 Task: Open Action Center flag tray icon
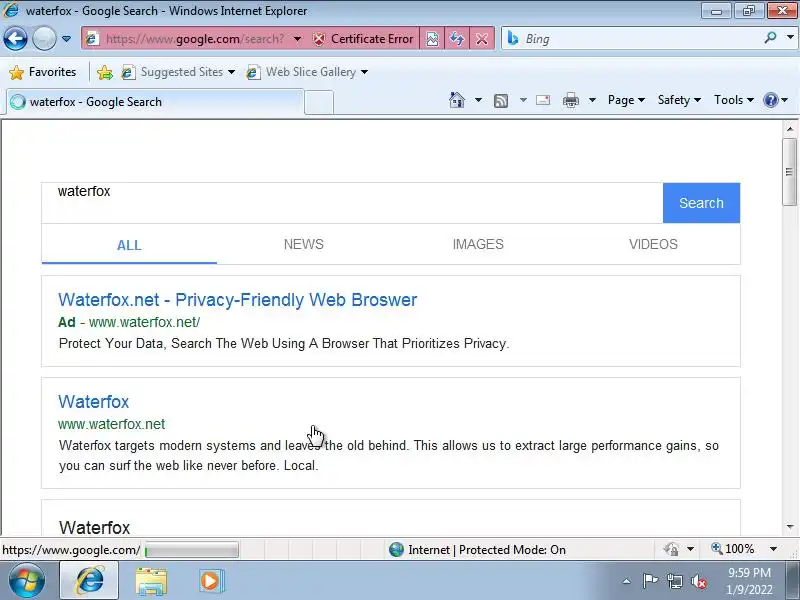[650, 581]
